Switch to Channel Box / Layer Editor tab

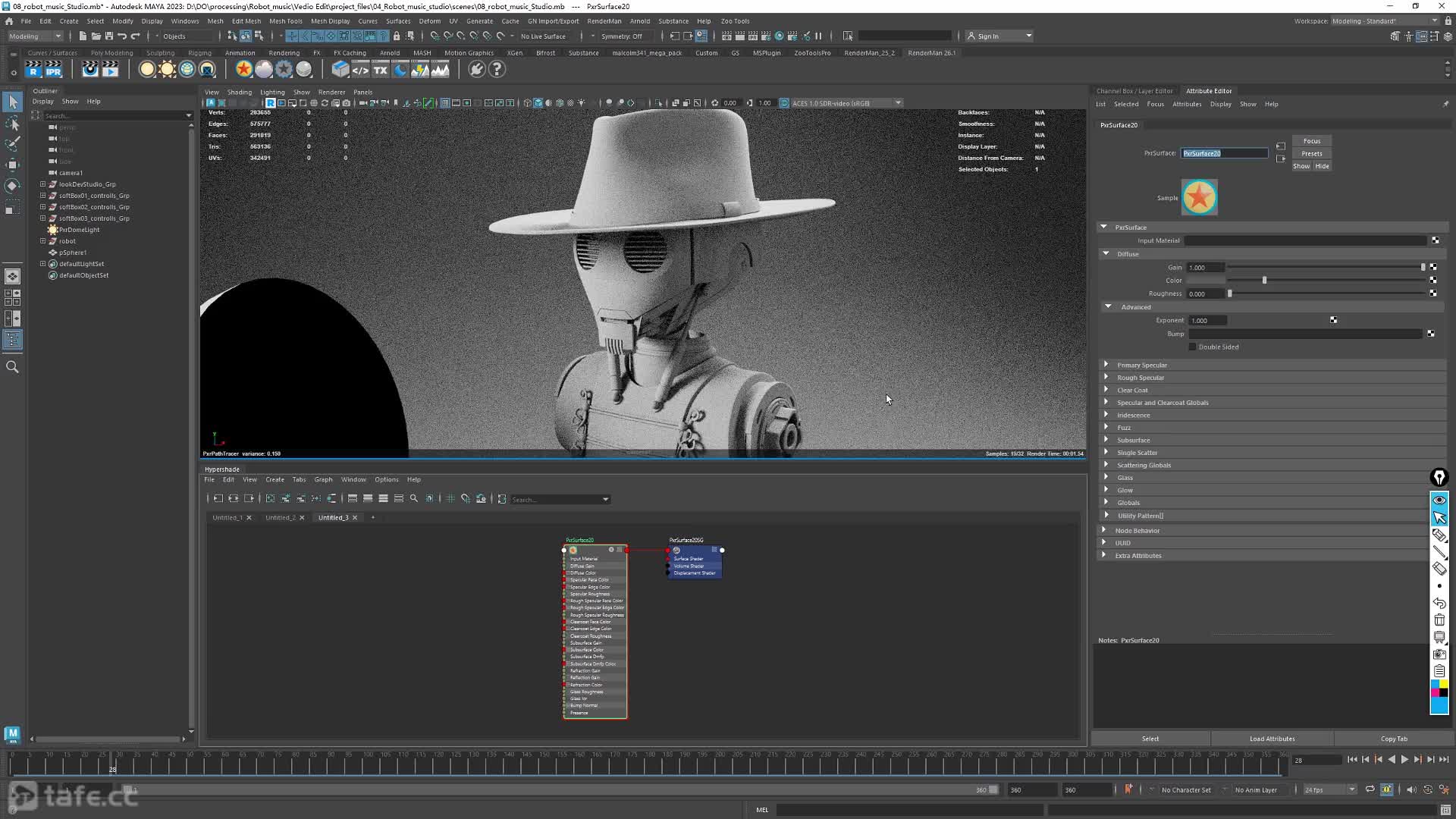[x=1134, y=91]
